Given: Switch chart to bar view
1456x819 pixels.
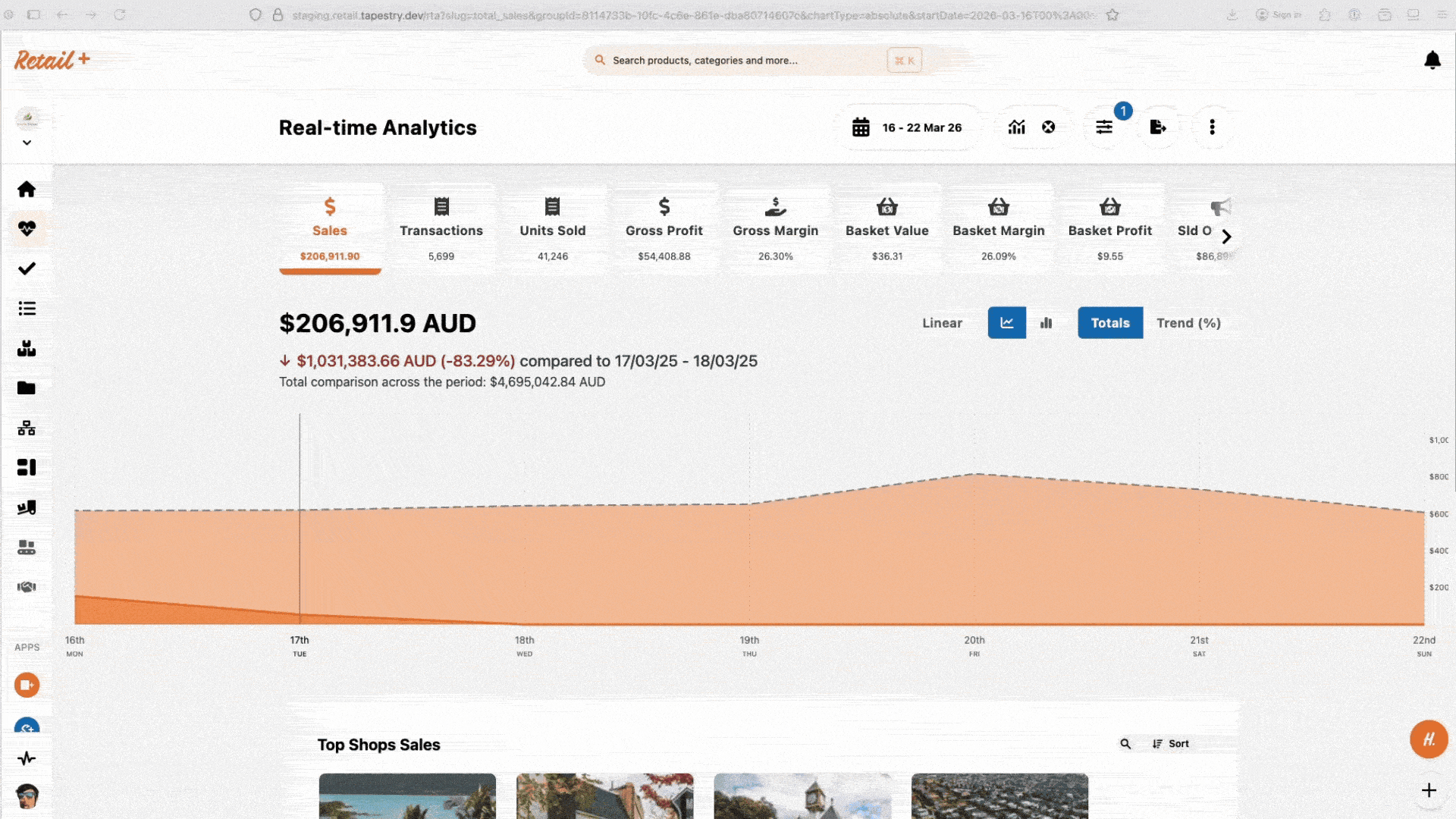Looking at the screenshot, I should coord(1046,323).
